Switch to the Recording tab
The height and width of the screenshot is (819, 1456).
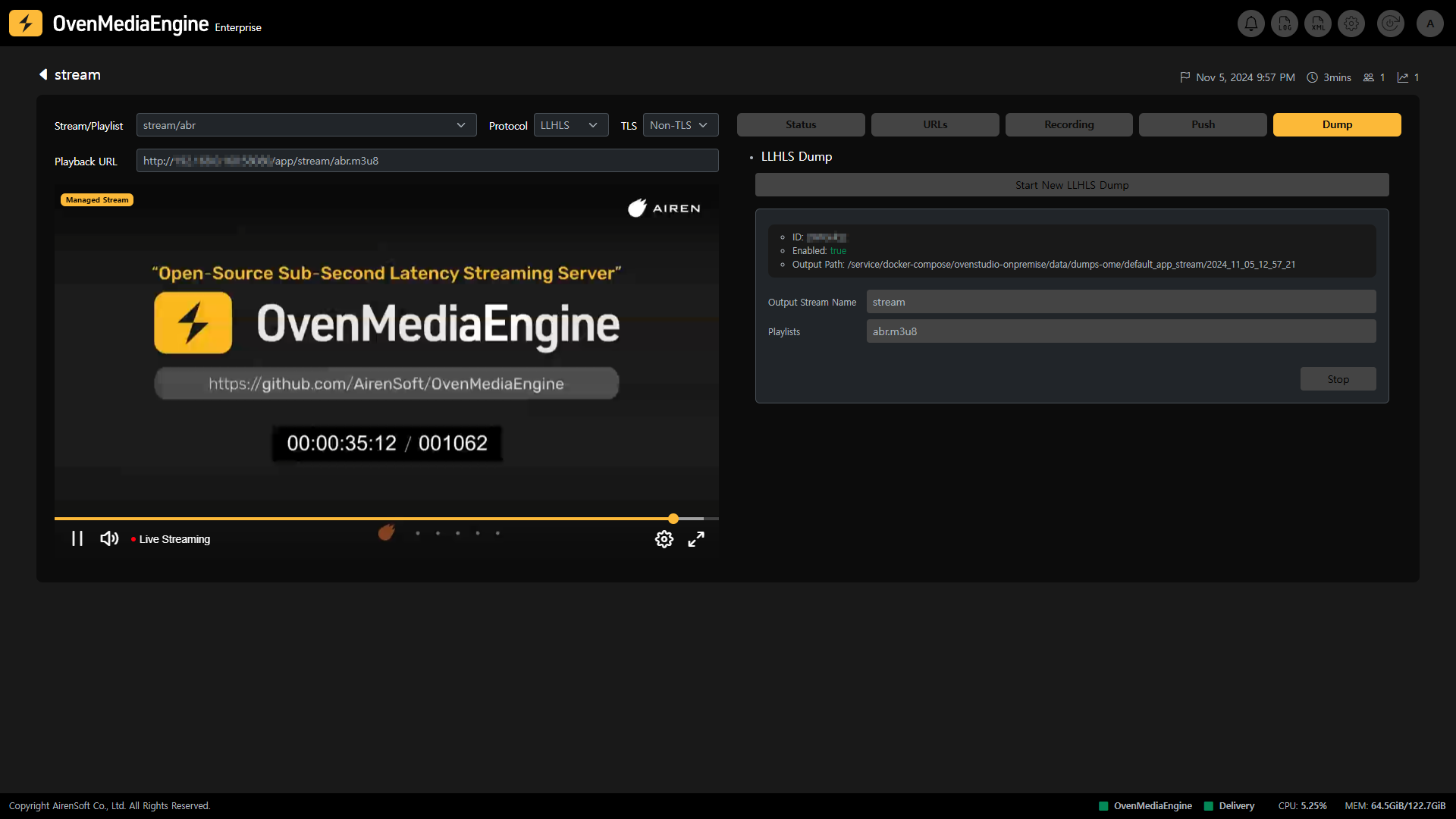(1068, 124)
